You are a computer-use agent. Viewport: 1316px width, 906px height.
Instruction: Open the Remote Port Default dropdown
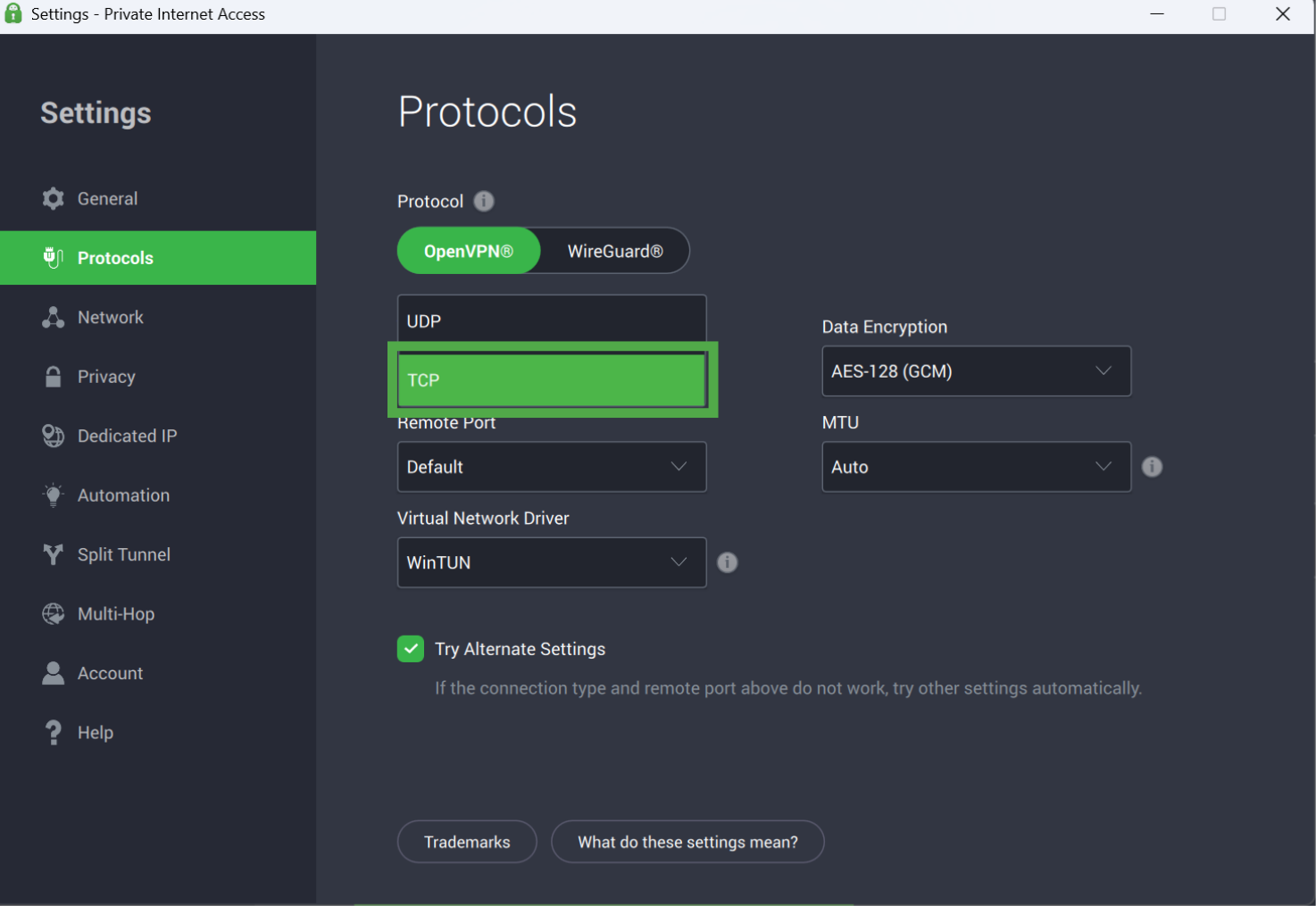tap(552, 467)
